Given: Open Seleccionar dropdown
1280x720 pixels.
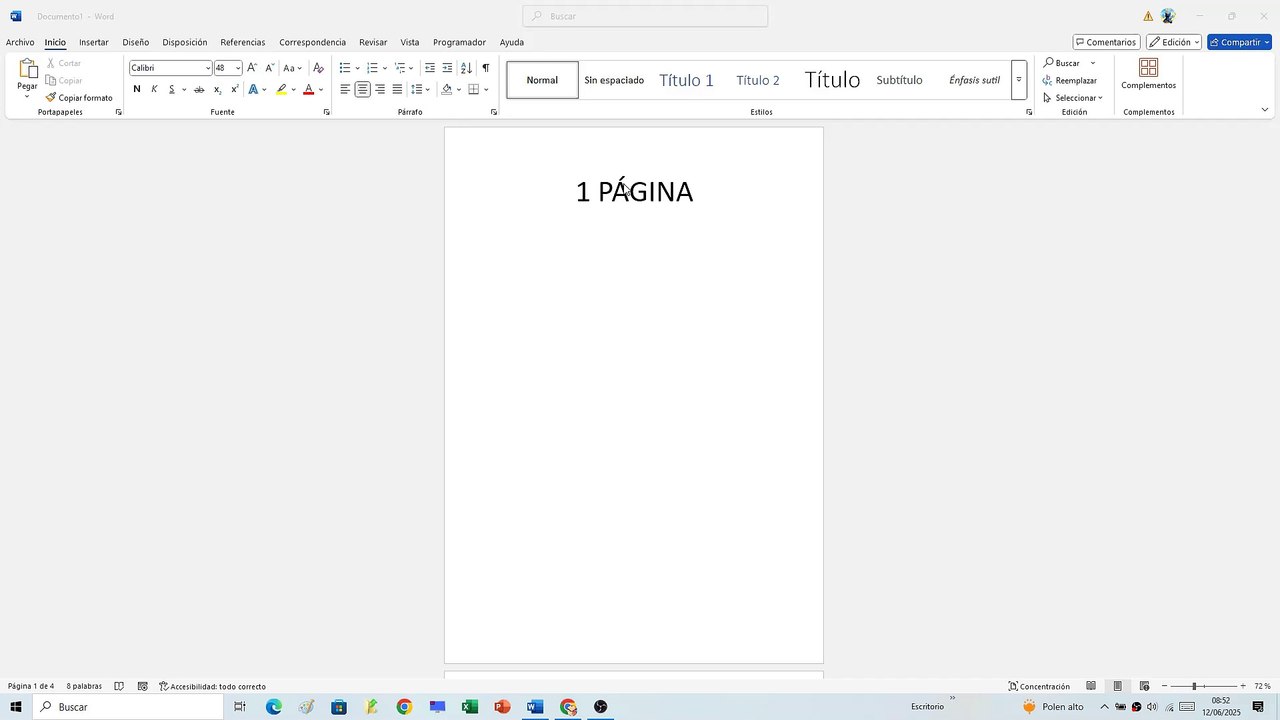Looking at the screenshot, I should [1072, 98].
